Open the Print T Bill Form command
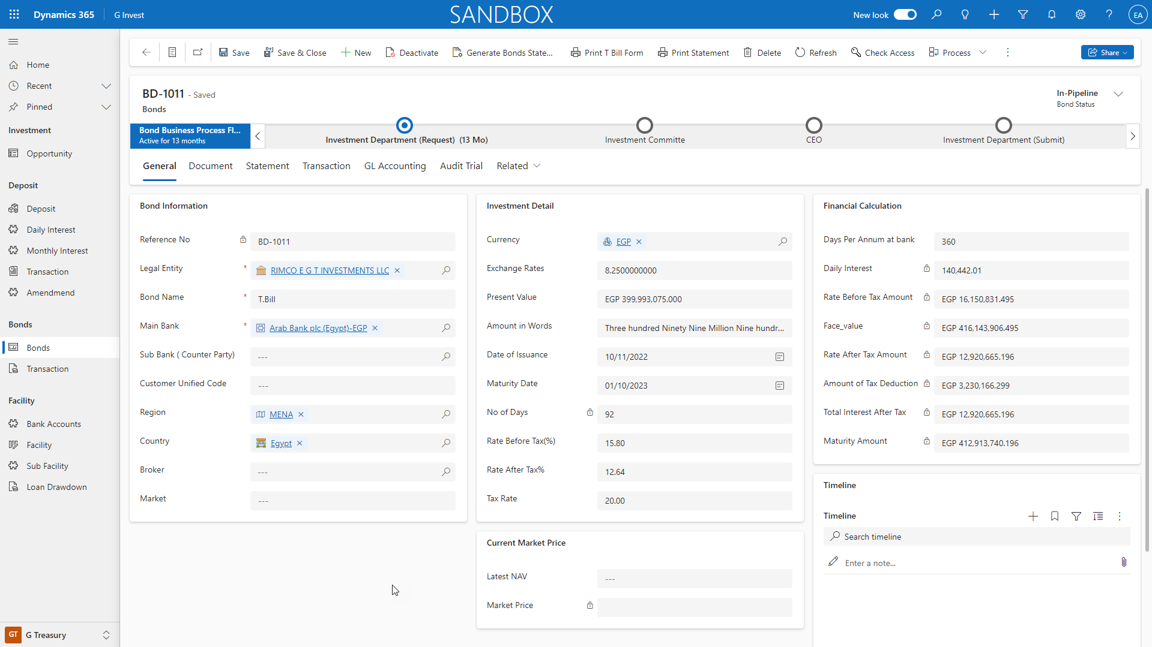 coord(607,53)
